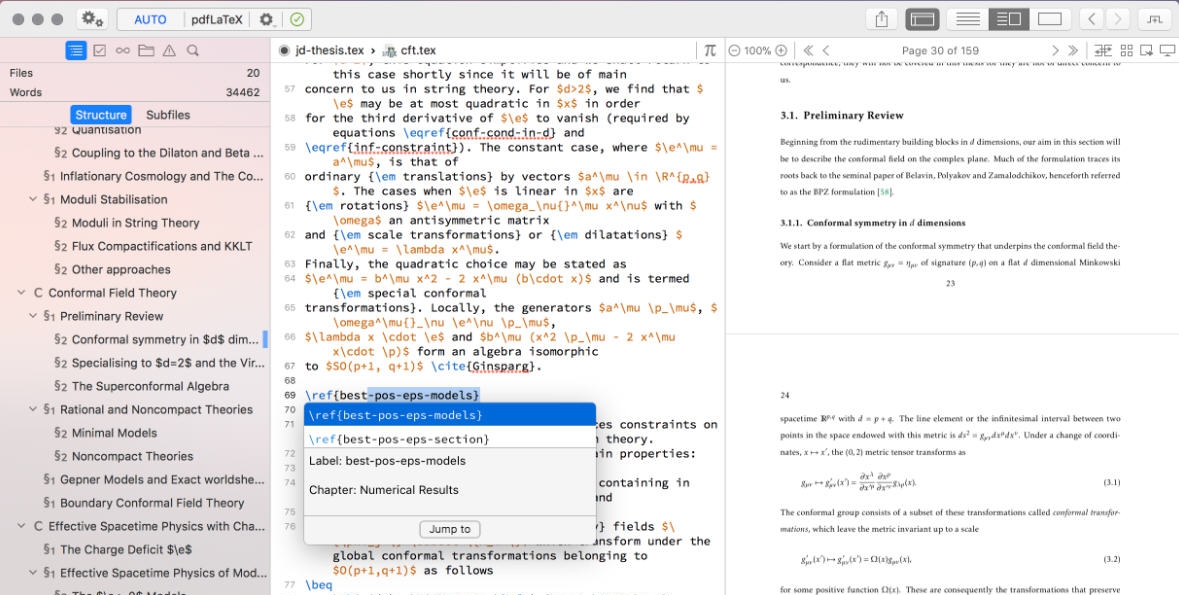
Task: Open the share/export icon in toolbar
Action: tap(883, 17)
